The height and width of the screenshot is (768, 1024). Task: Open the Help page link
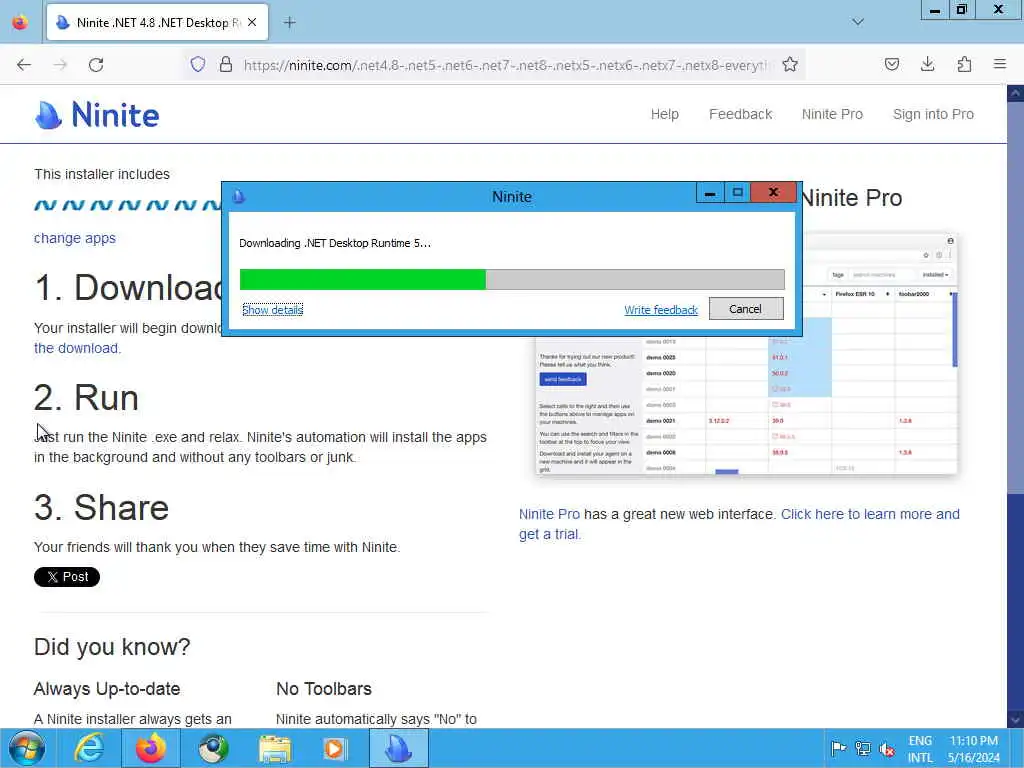[664, 114]
